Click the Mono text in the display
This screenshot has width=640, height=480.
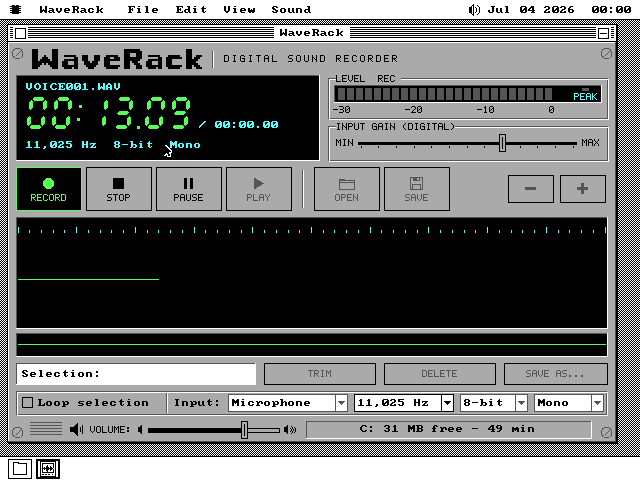(x=185, y=144)
